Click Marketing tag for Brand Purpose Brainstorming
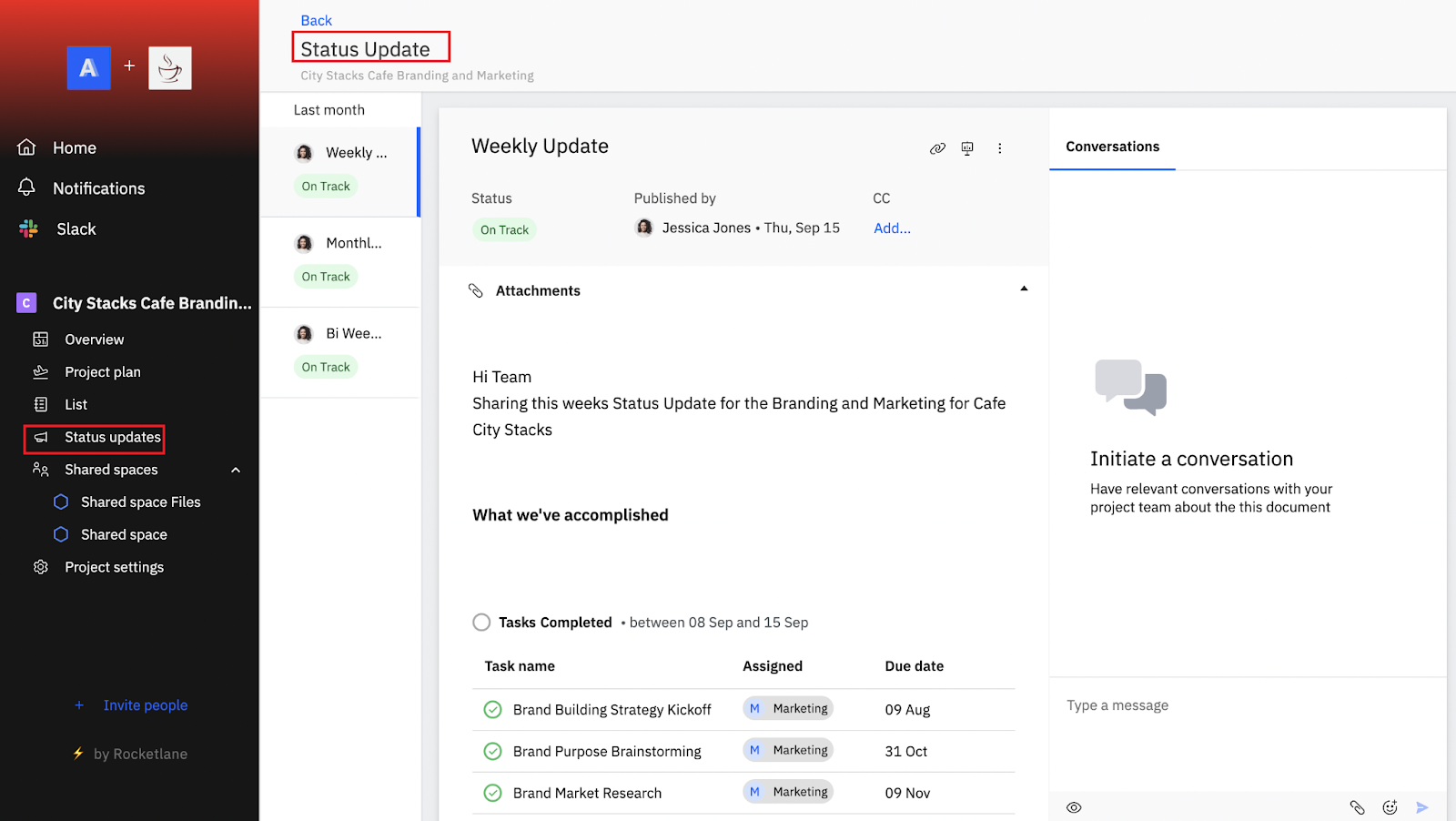 tap(788, 750)
